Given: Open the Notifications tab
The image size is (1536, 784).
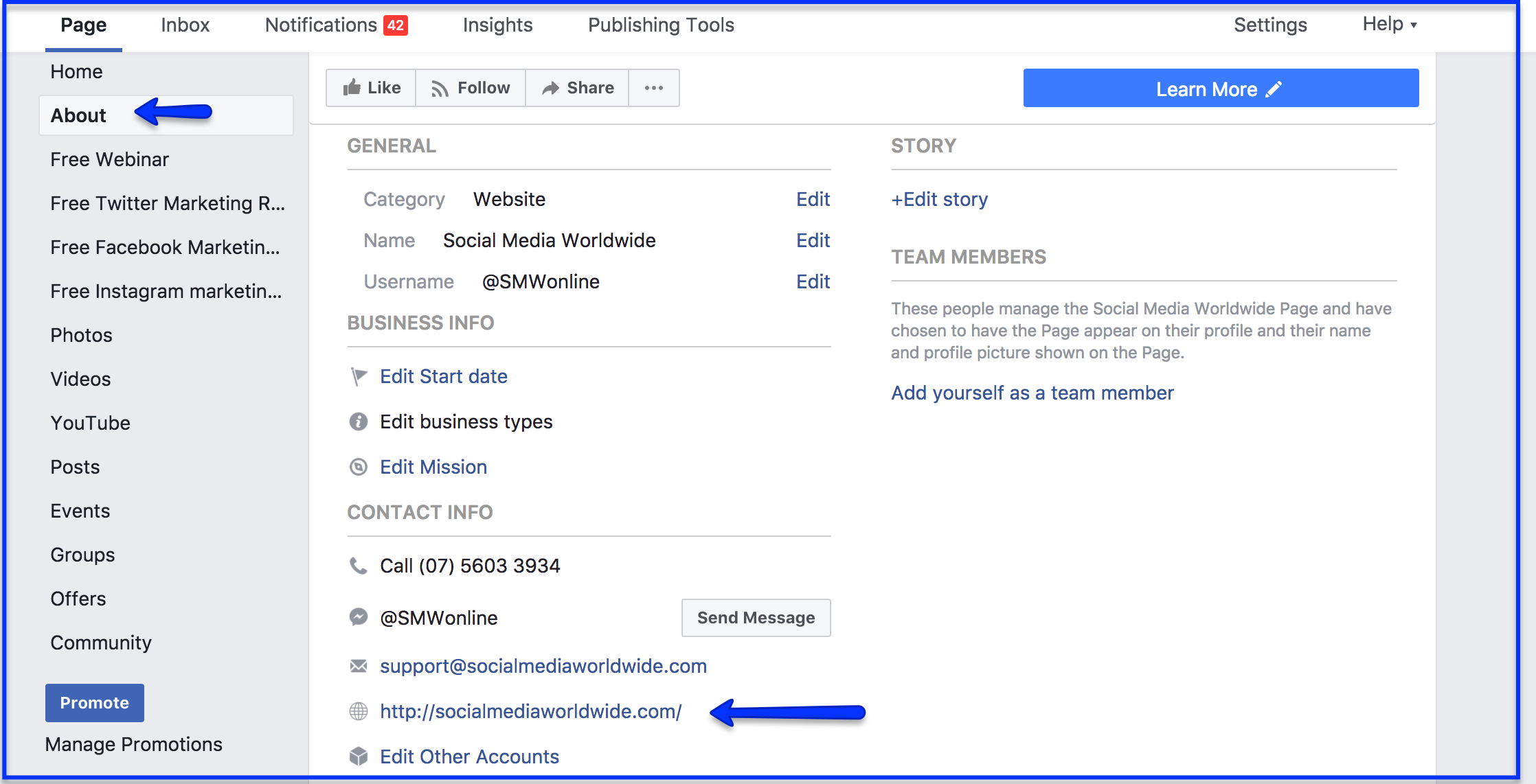Looking at the screenshot, I should 321,25.
